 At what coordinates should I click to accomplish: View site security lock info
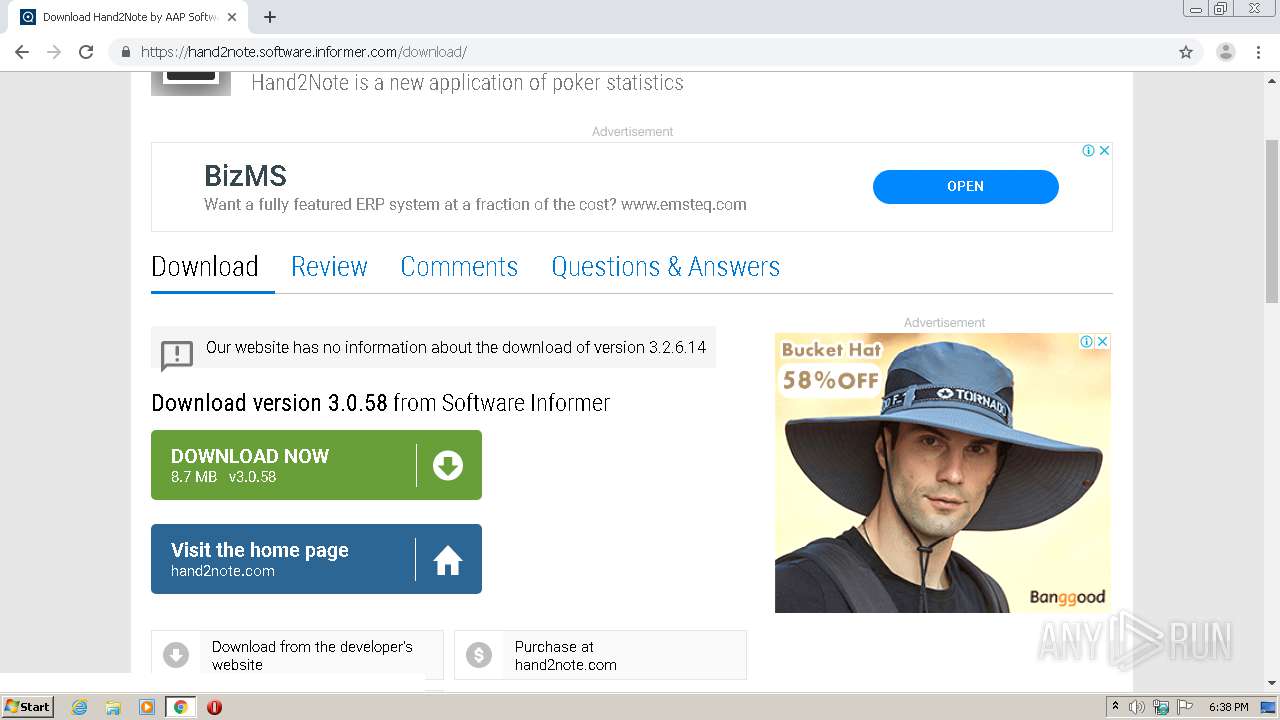[126, 52]
